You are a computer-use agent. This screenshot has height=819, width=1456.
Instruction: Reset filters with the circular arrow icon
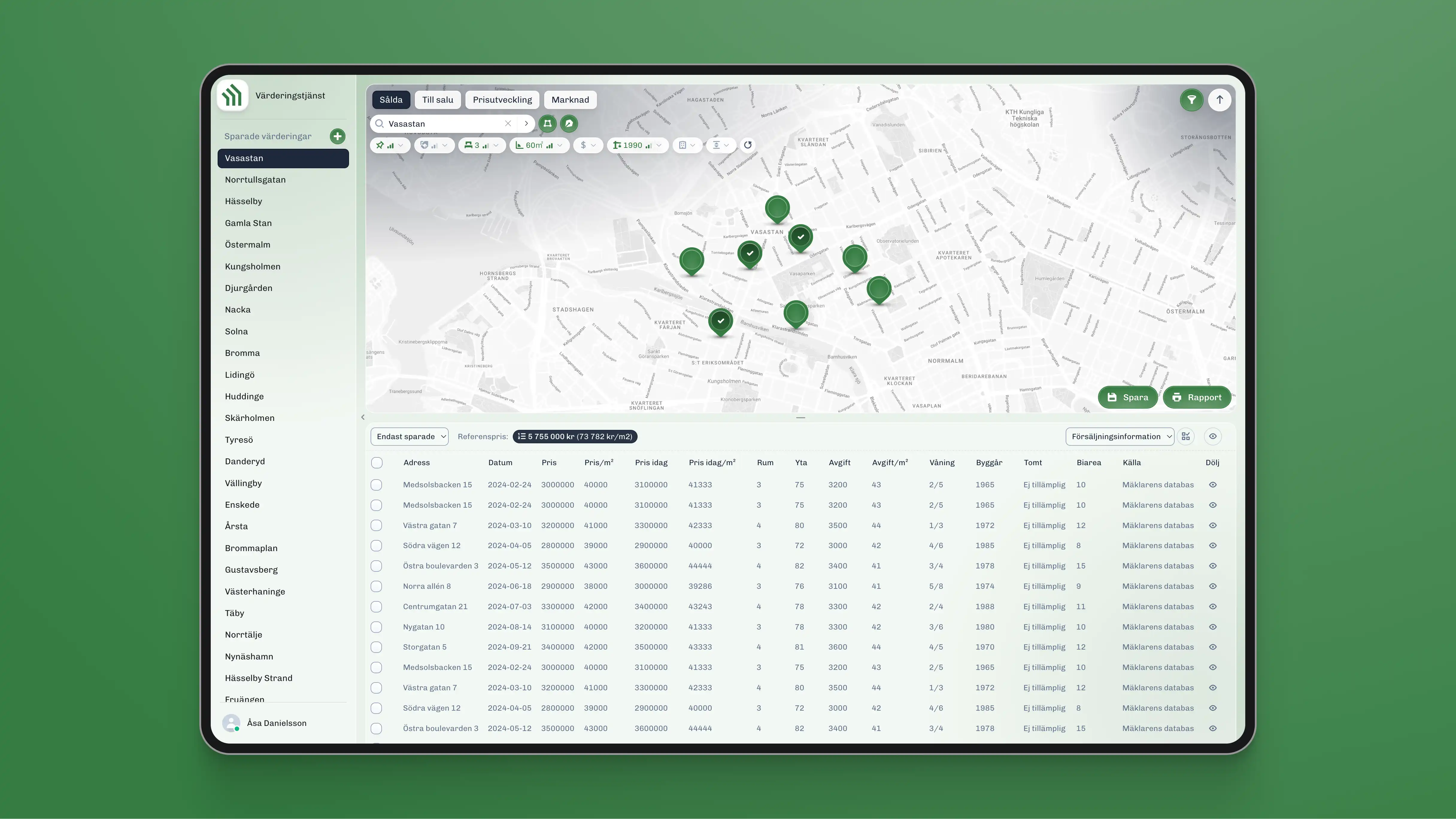tap(747, 145)
